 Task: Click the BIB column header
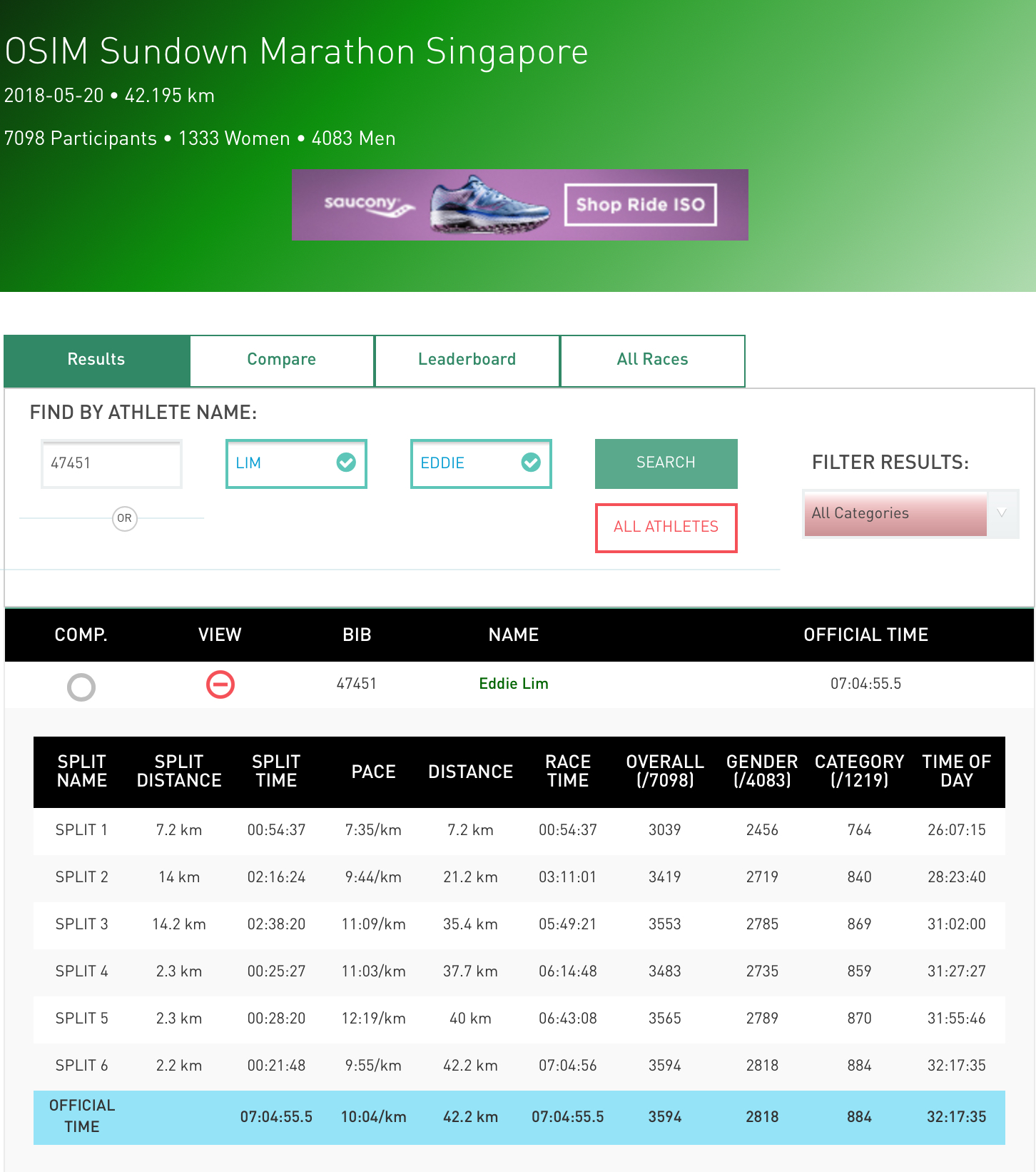(357, 635)
